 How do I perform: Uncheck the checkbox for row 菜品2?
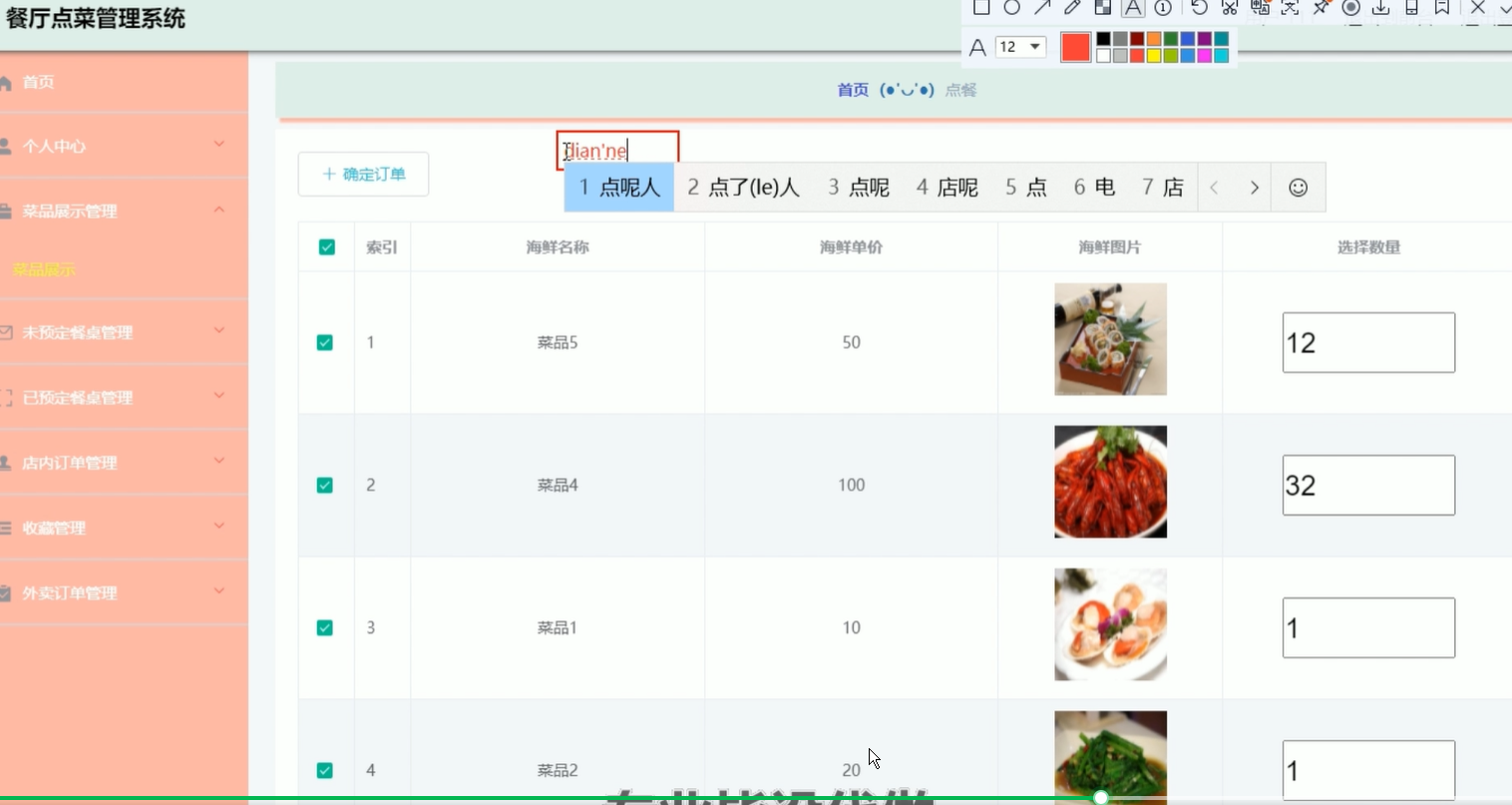pyautogui.click(x=324, y=770)
